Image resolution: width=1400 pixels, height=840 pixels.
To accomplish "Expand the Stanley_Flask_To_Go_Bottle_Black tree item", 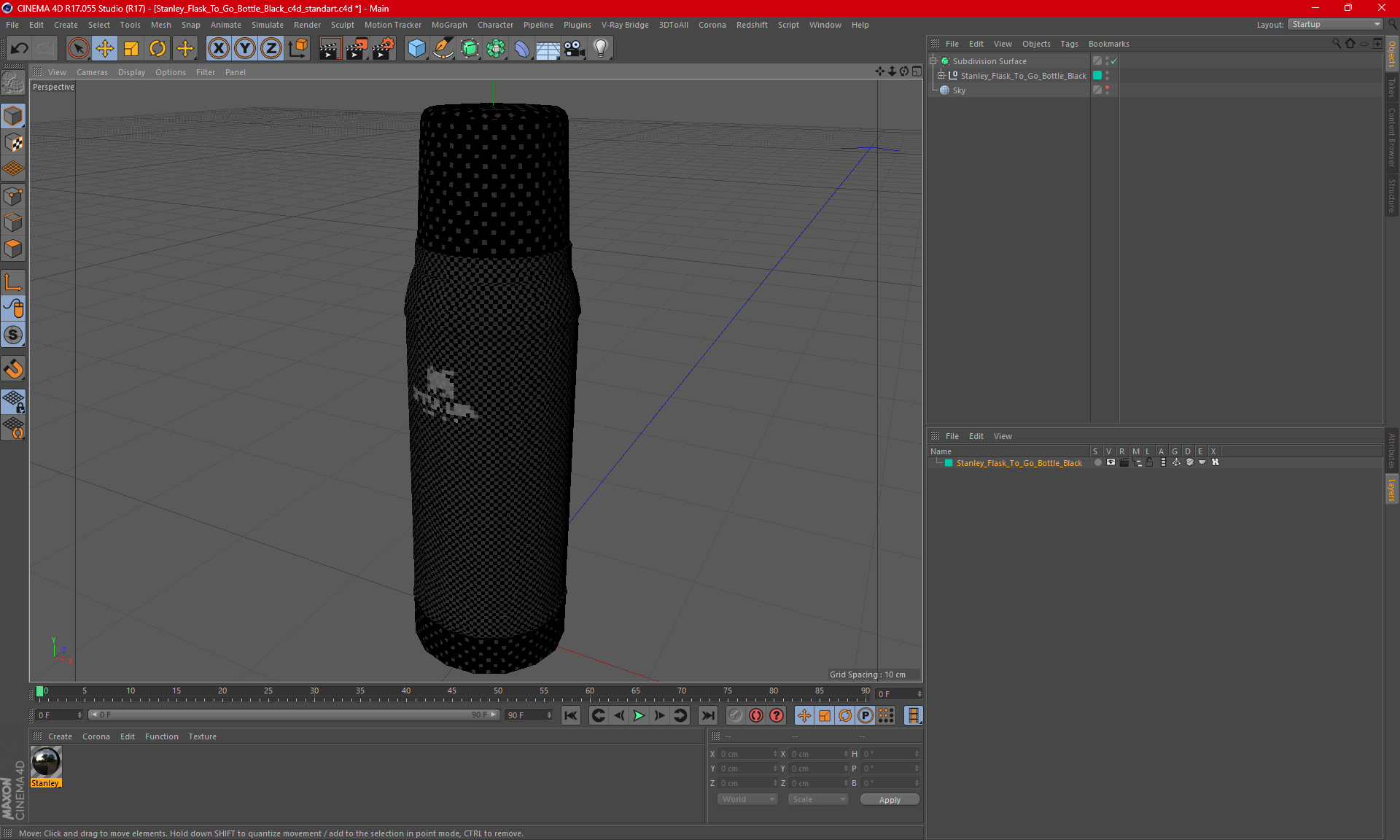I will click(x=941, y=75).
